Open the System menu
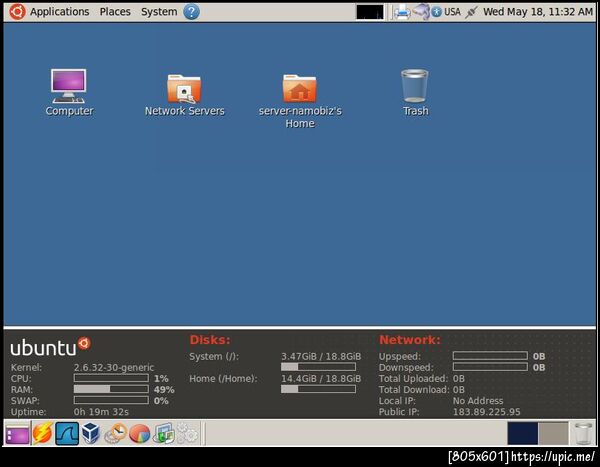Viewport: 600px width, 467px height. [159, 12]
